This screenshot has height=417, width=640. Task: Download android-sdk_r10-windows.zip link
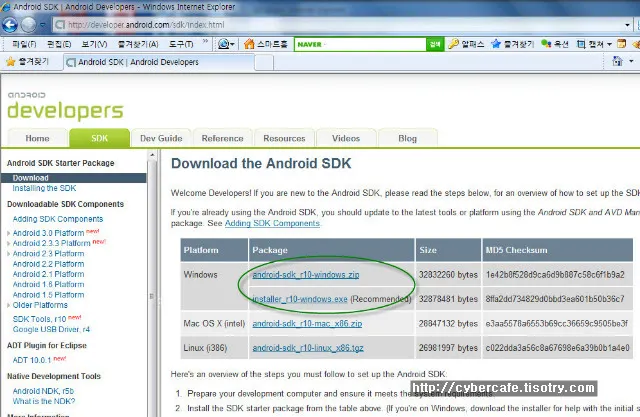pos(306,275)
